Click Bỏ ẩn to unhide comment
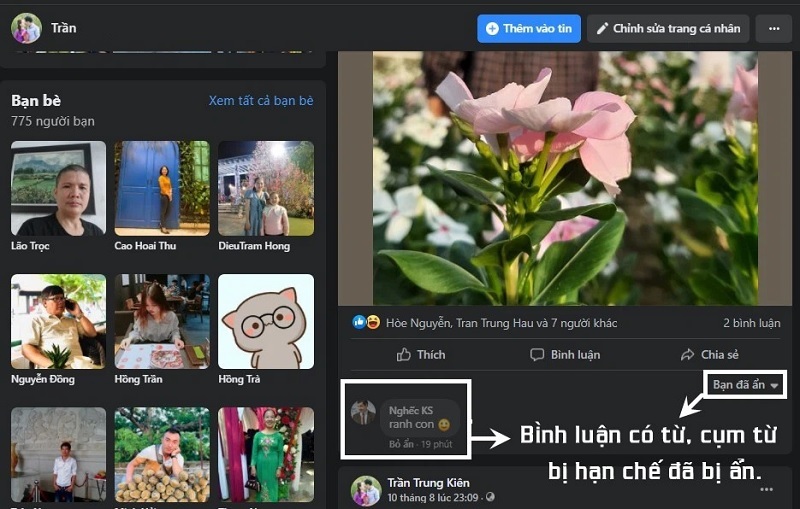Screen dimensions: 800x509 [x=401, y=444]
